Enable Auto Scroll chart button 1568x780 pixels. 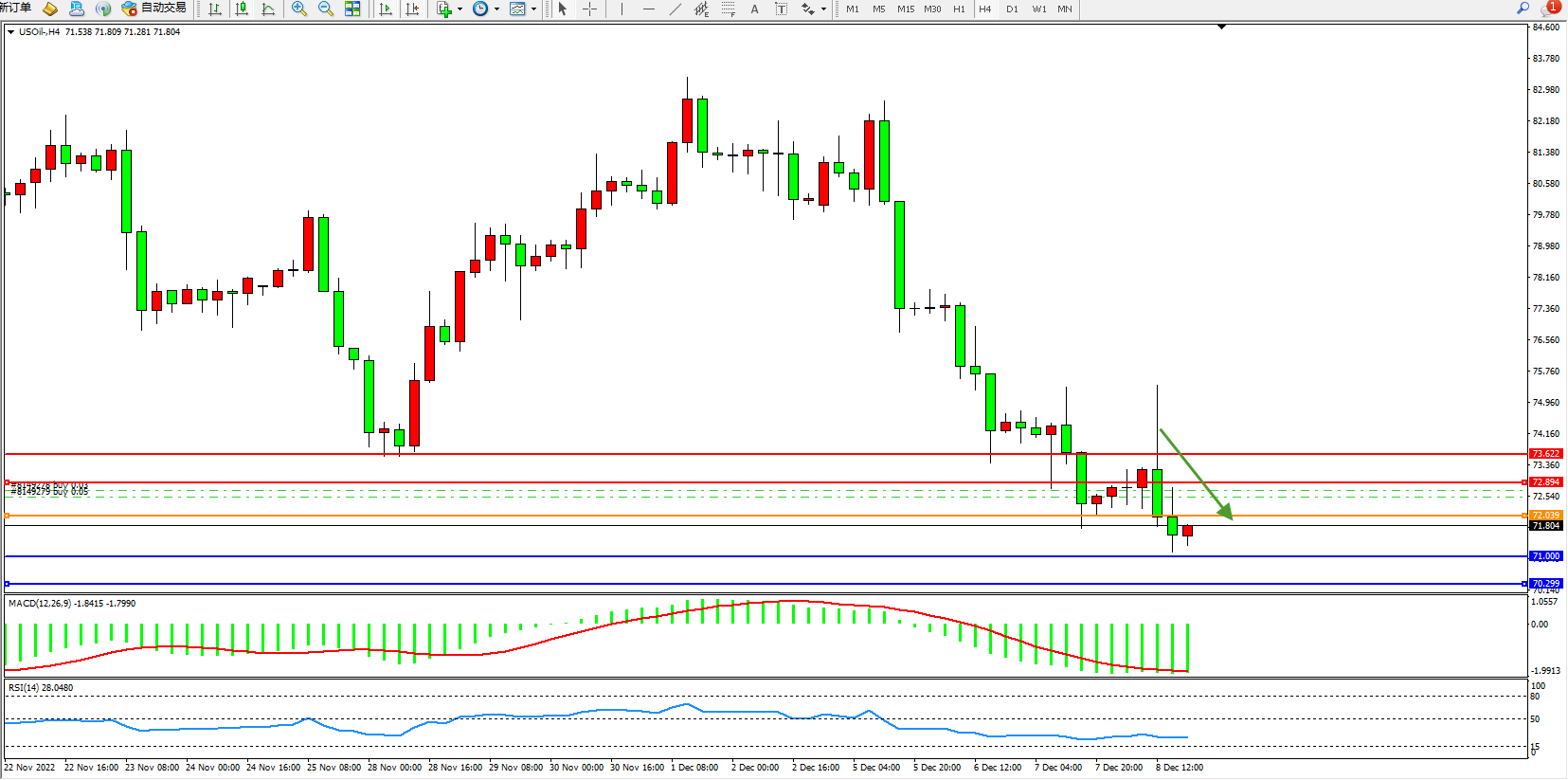(x=386, y=9)
